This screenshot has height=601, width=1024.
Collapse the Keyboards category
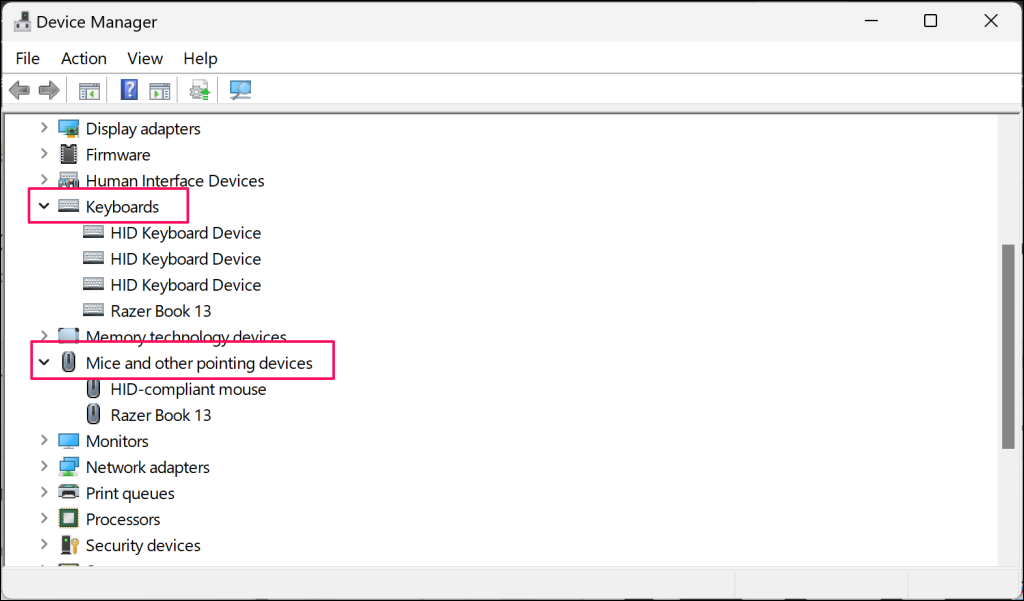44,207
